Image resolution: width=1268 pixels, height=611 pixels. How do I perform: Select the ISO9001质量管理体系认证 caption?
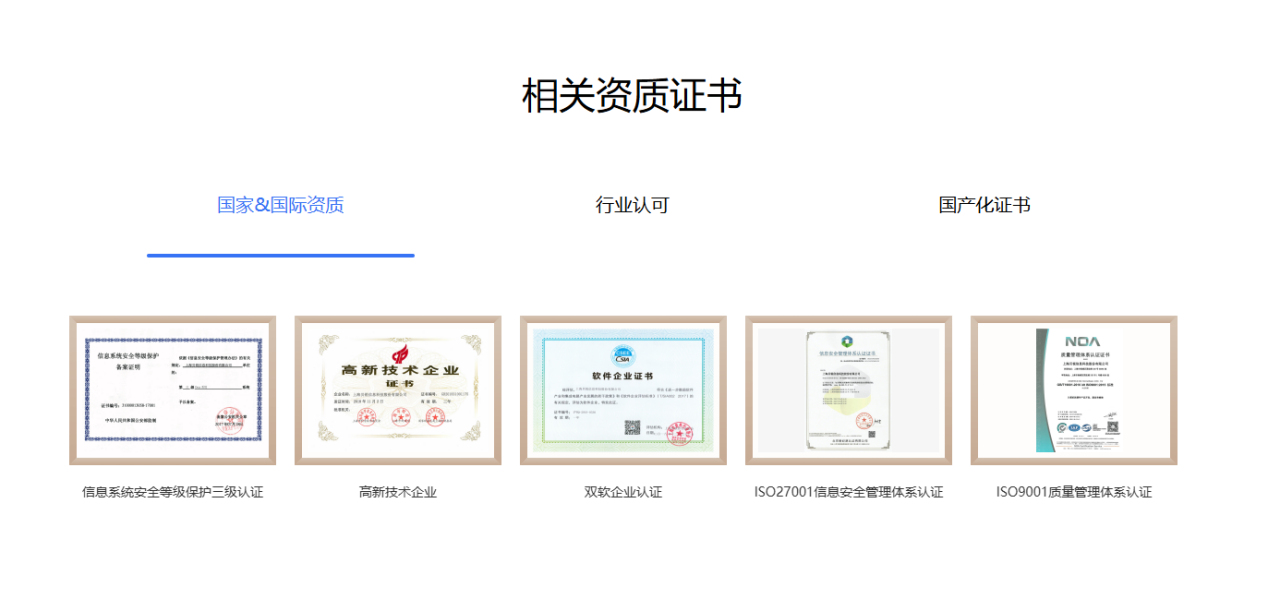pos(1073,492)
